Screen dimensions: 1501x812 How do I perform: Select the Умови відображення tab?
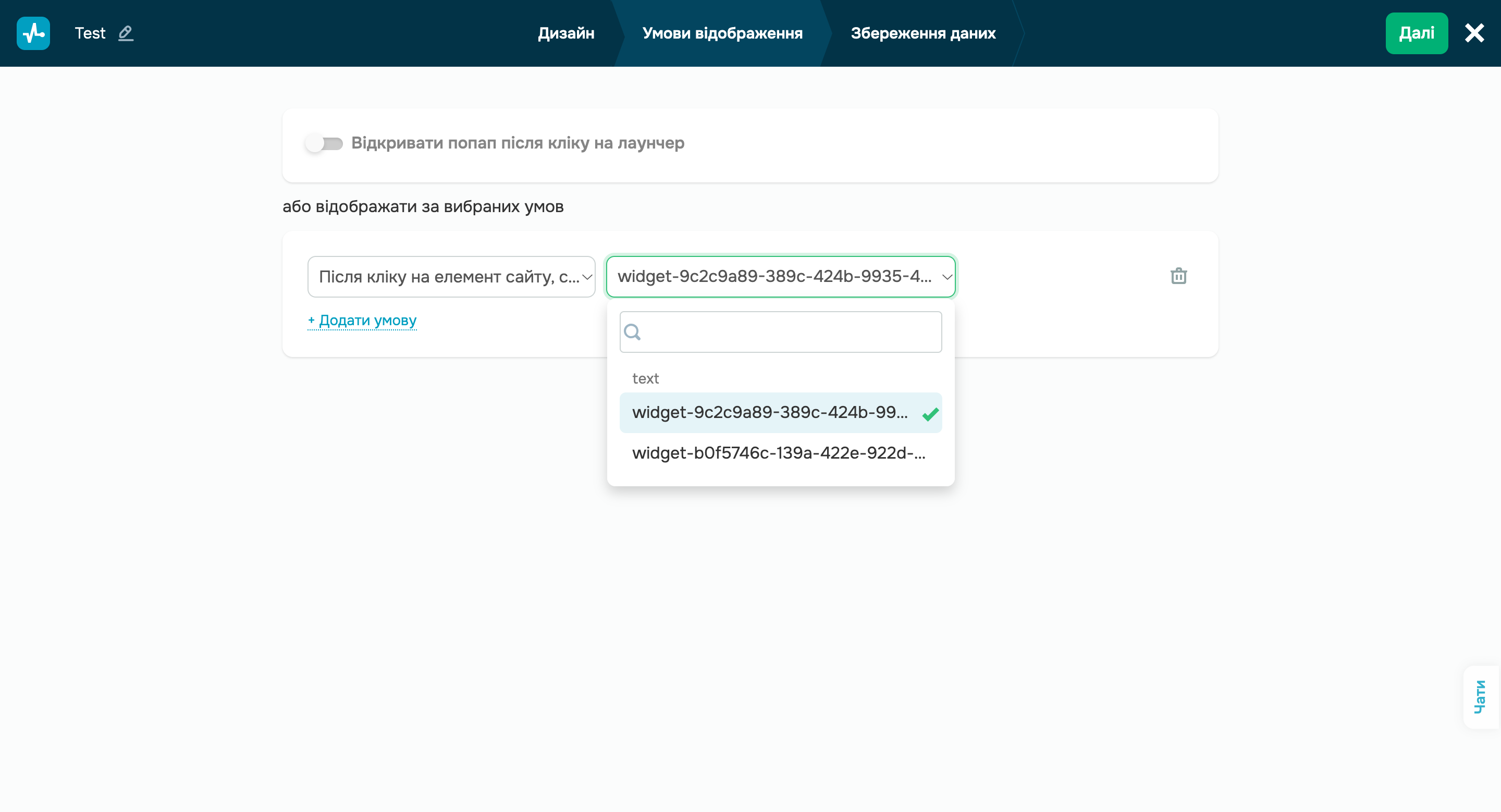(x=722, y=33)
